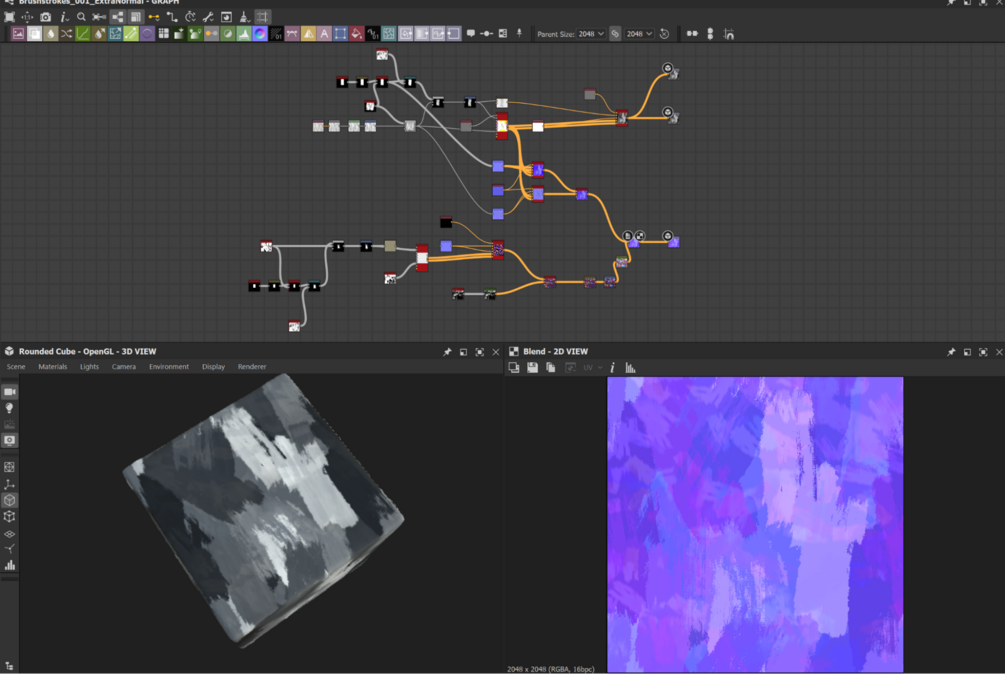Open the UV dropdown in 2D view
Viewport: 1005px width, 674px height.
pyautogui.click(x=592, y=367)
